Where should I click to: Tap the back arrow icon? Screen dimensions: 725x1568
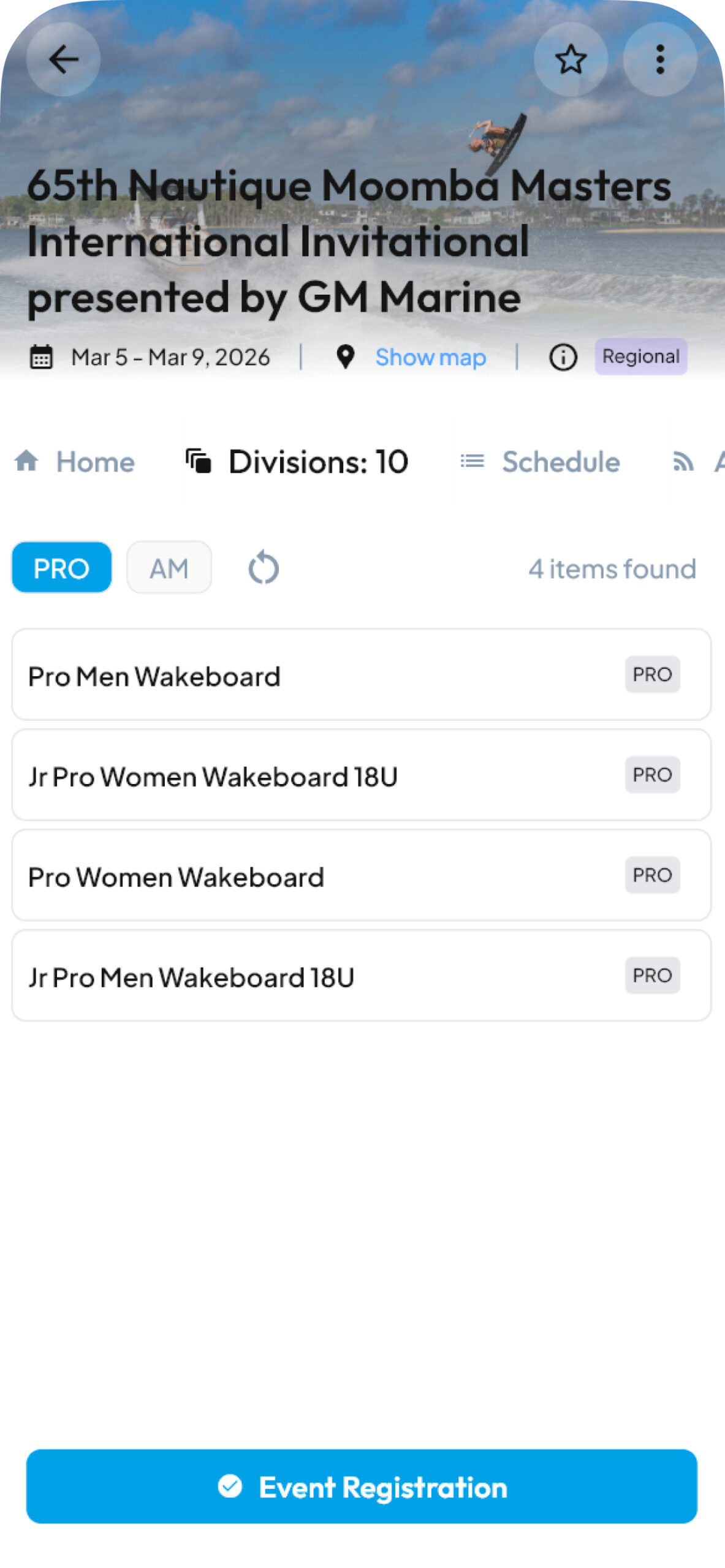click(63, 59)
